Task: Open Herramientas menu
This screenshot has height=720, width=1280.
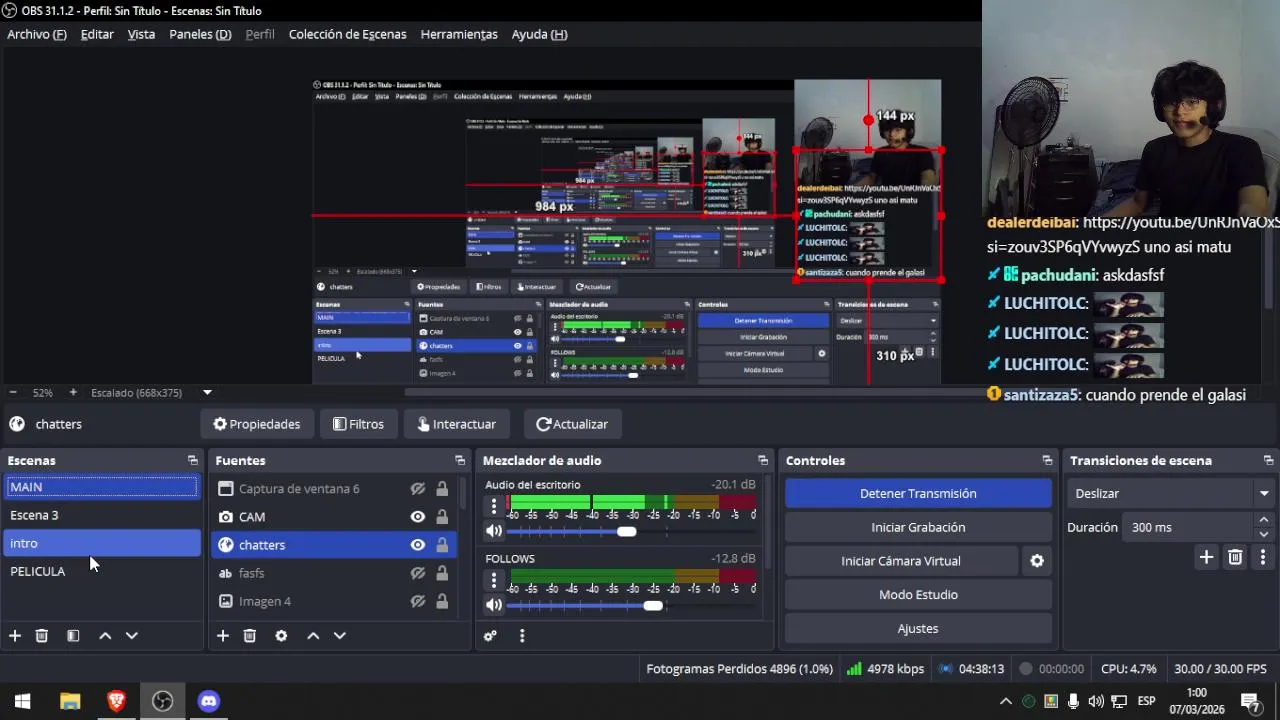Action: pos(459,34)
